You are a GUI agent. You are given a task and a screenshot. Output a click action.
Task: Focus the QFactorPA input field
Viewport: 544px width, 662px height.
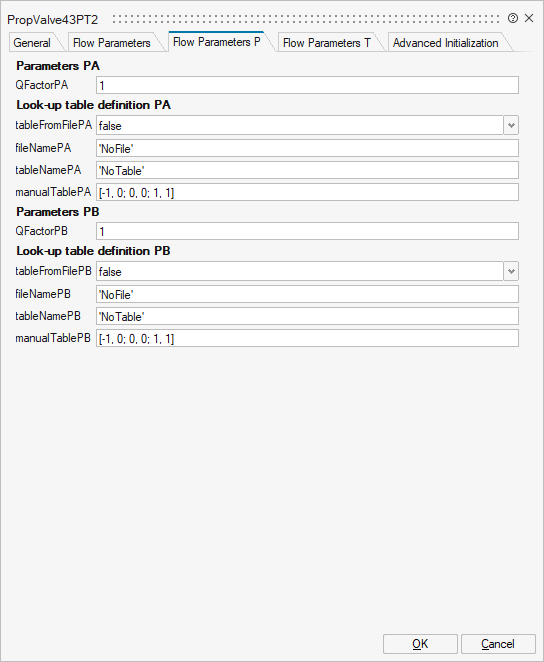tap(307, 85)
